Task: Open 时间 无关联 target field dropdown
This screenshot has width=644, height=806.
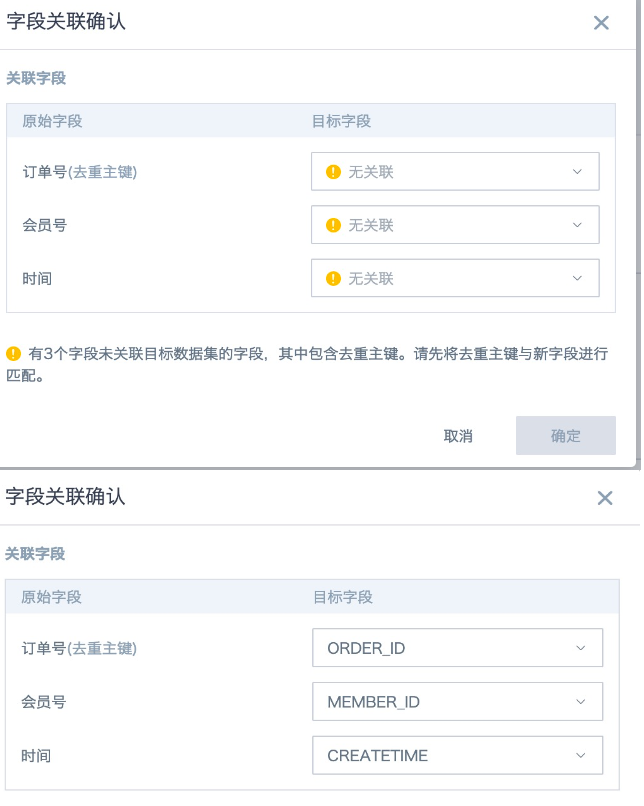Action: click(x=455, y=278)
